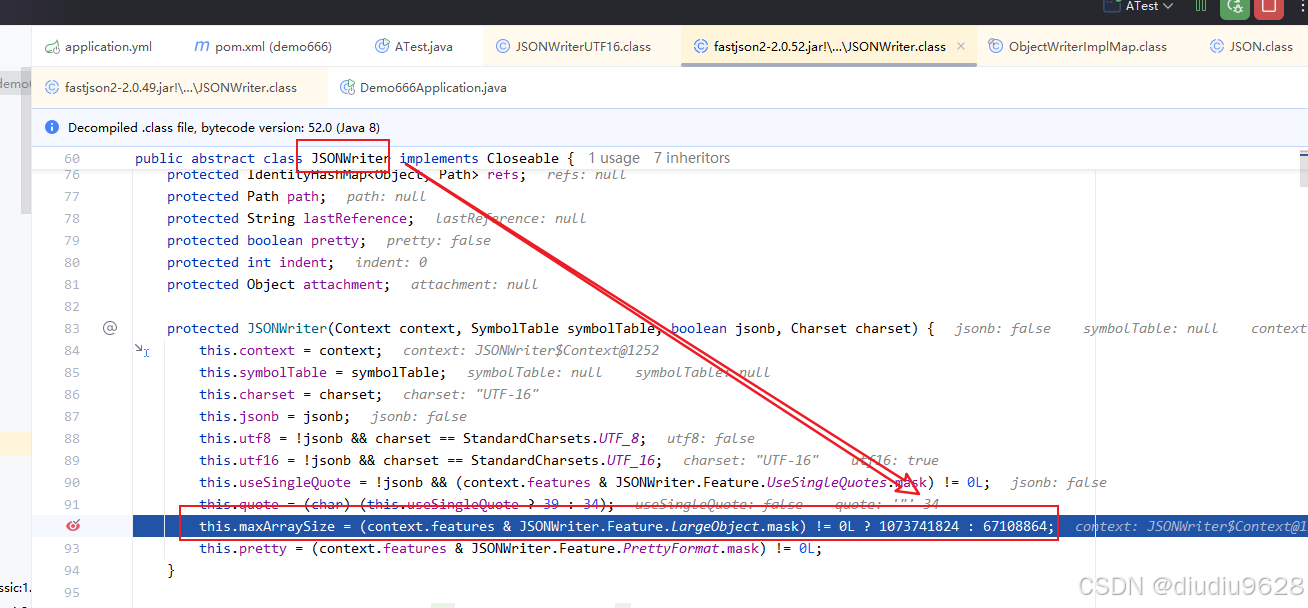1308x608 pixels.
Task: Click line number 77 in the gutter
Action: pos(71,196)
